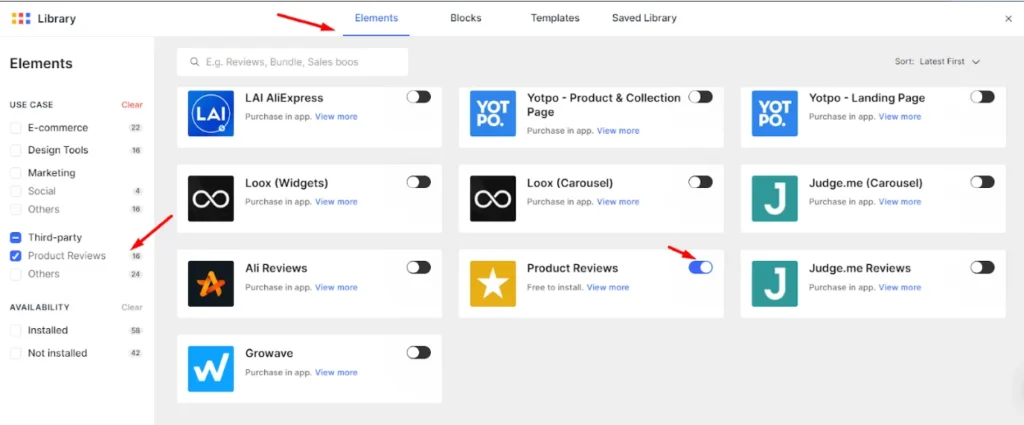Switch on the Ali Reviews toggle

(419, 267)
